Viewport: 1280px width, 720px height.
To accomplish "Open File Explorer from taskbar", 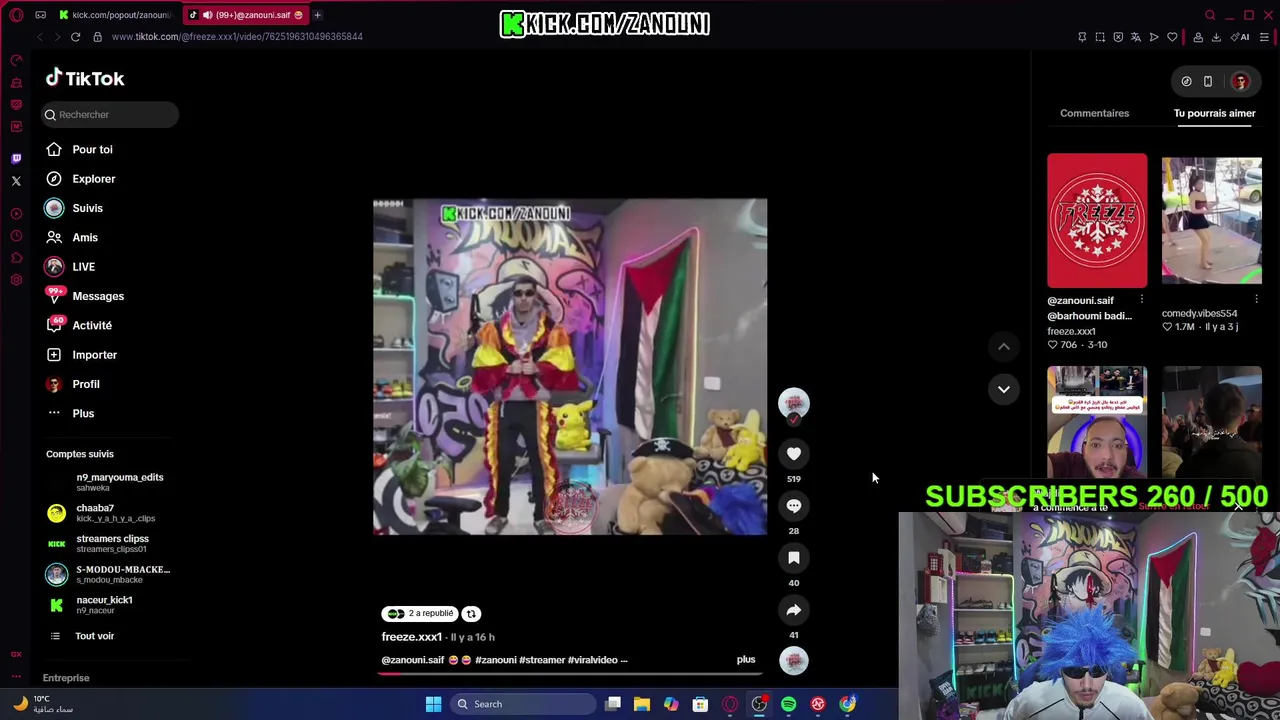I will click(642, 704).
